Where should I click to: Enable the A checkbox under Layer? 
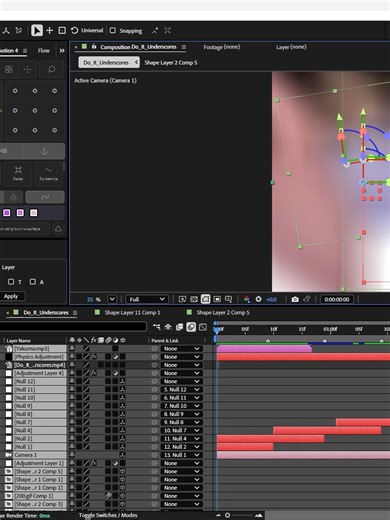click(x=33, y=282)
